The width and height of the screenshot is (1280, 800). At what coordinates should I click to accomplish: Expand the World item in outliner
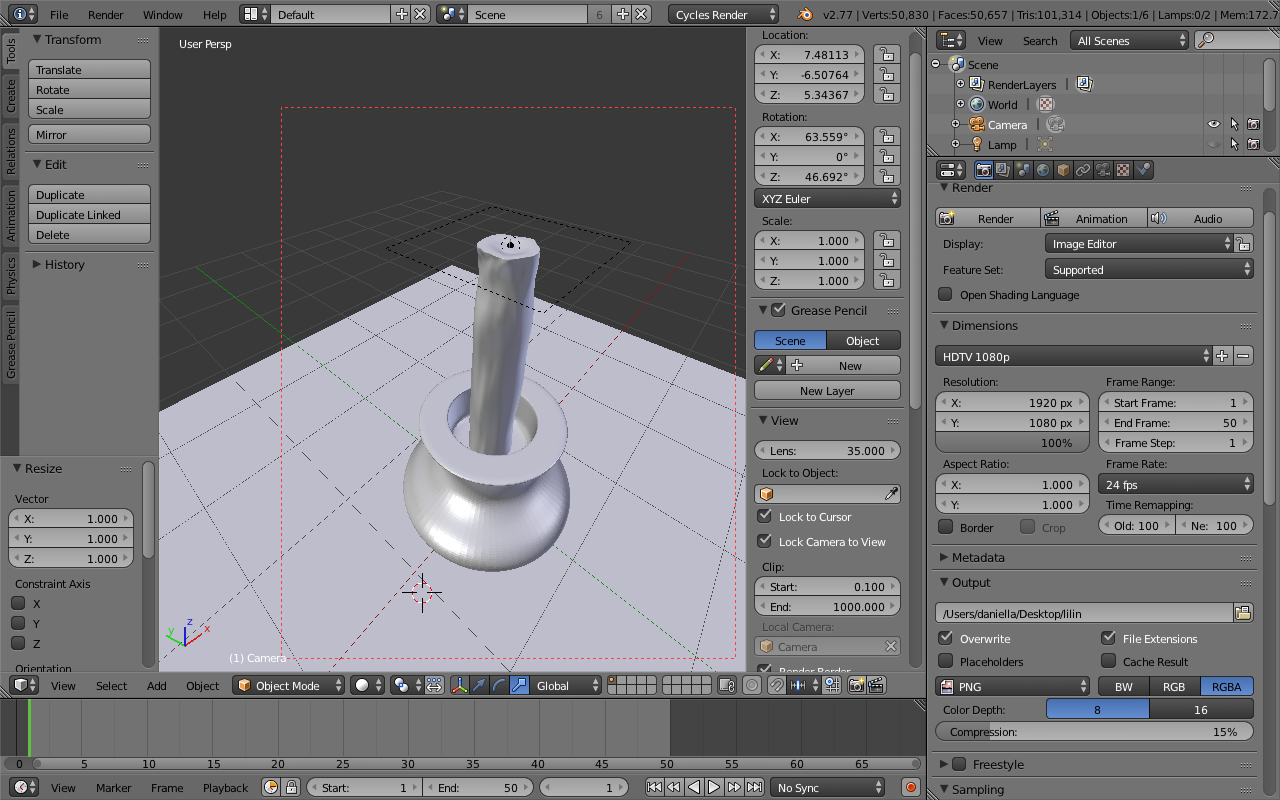coord(960,104)
